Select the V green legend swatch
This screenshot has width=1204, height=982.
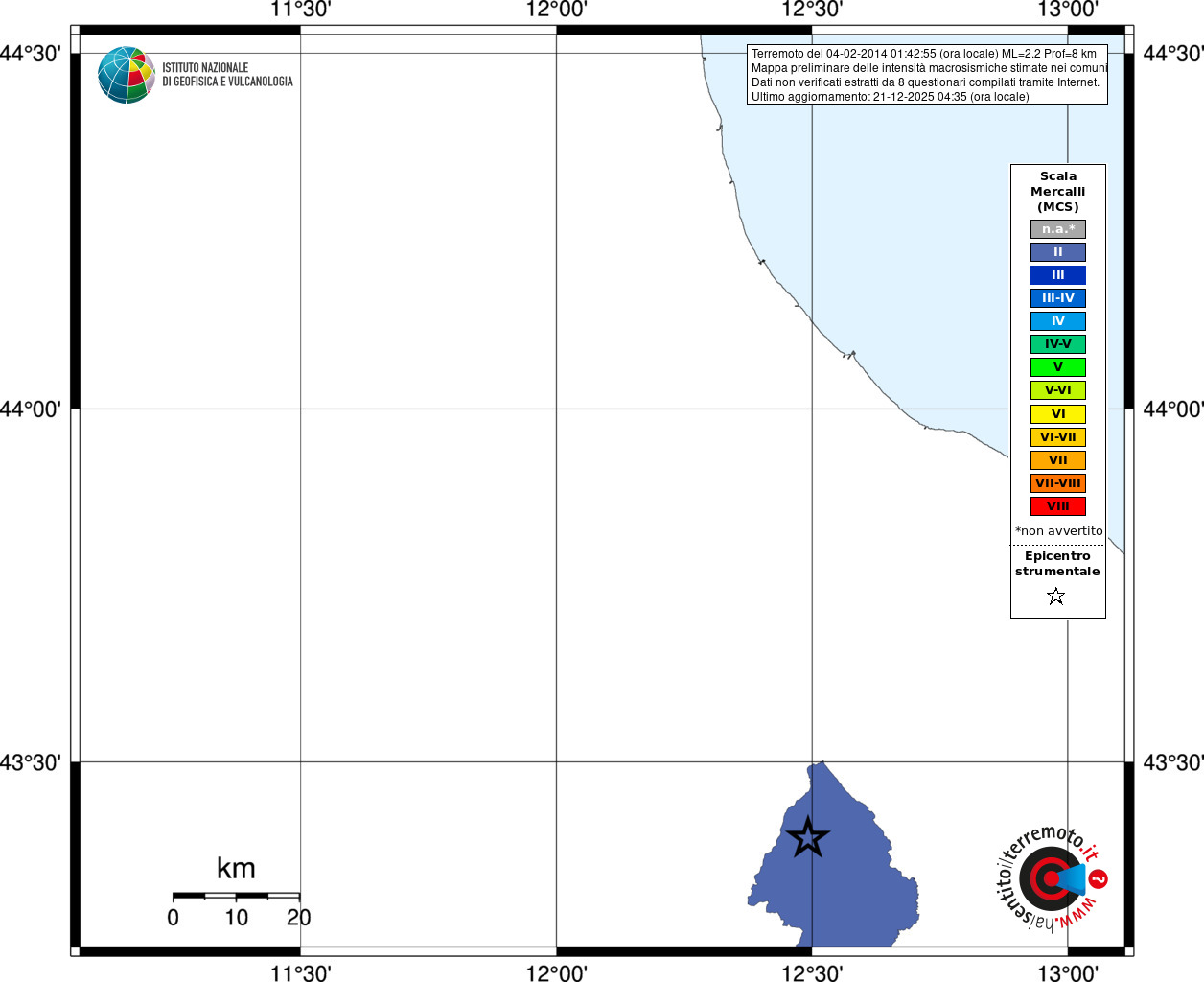tap(1058, 367)
